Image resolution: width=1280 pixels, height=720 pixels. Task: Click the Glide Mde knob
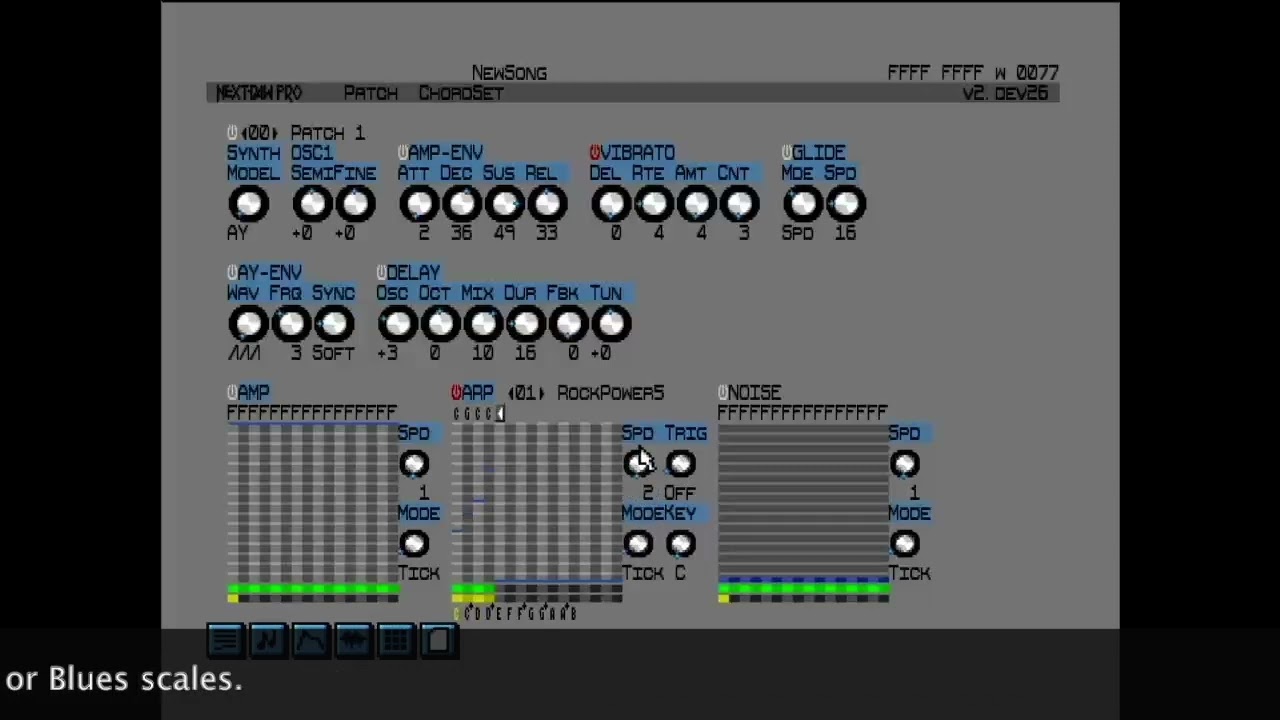pyautogui.click(x=803, y=204)
